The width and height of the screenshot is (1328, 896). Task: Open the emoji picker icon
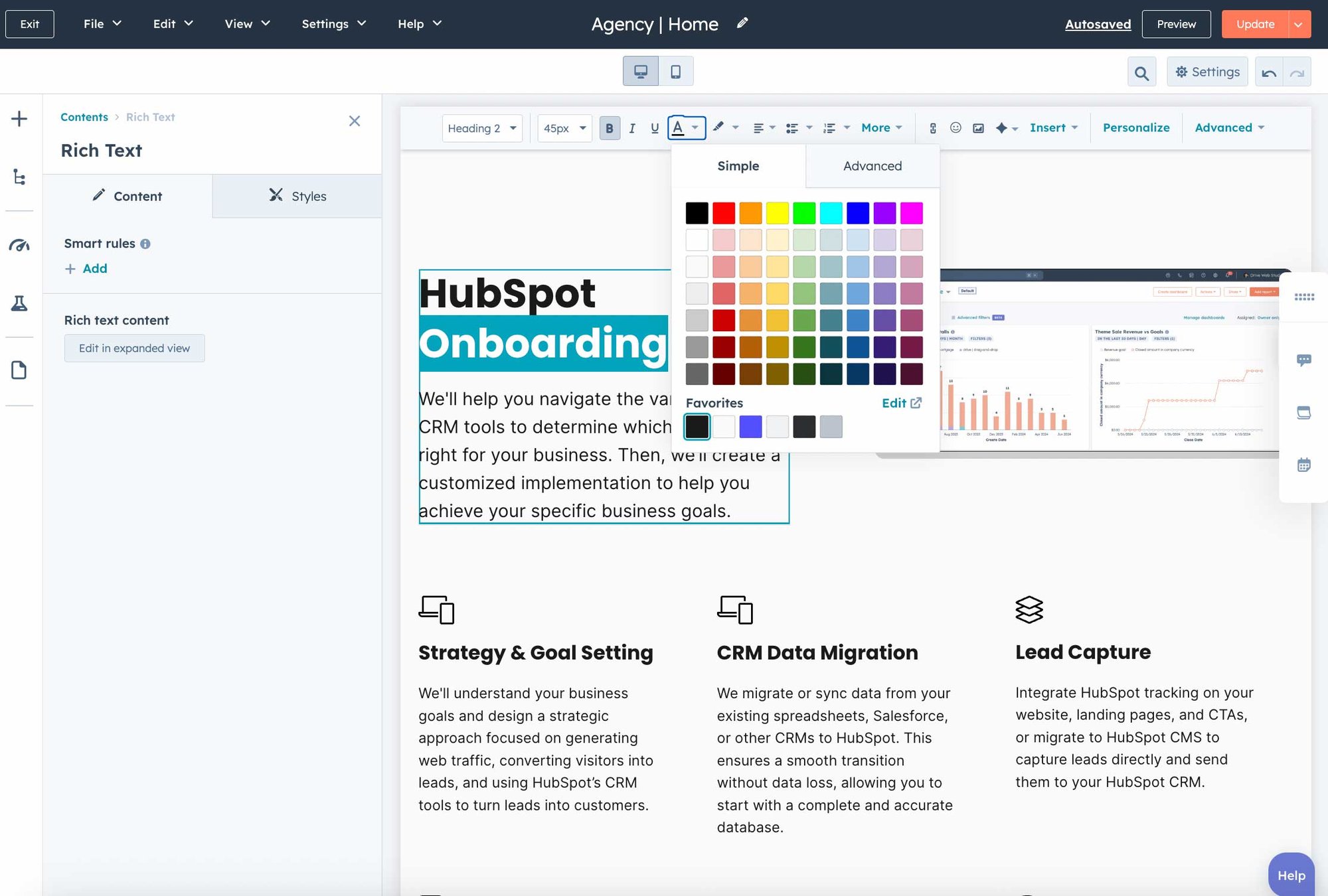point(955,127)
